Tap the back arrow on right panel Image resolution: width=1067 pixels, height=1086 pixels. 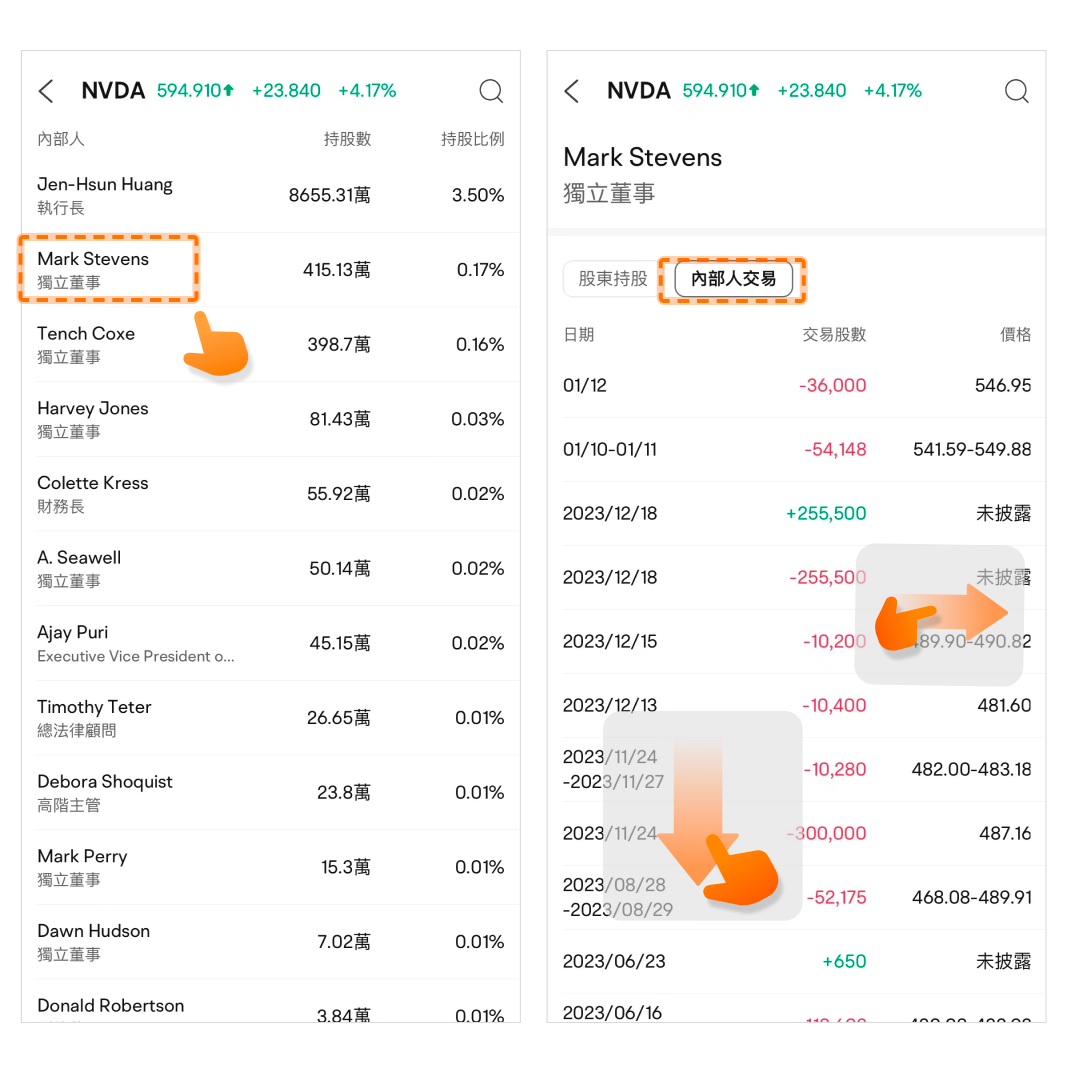coord(572,91)
